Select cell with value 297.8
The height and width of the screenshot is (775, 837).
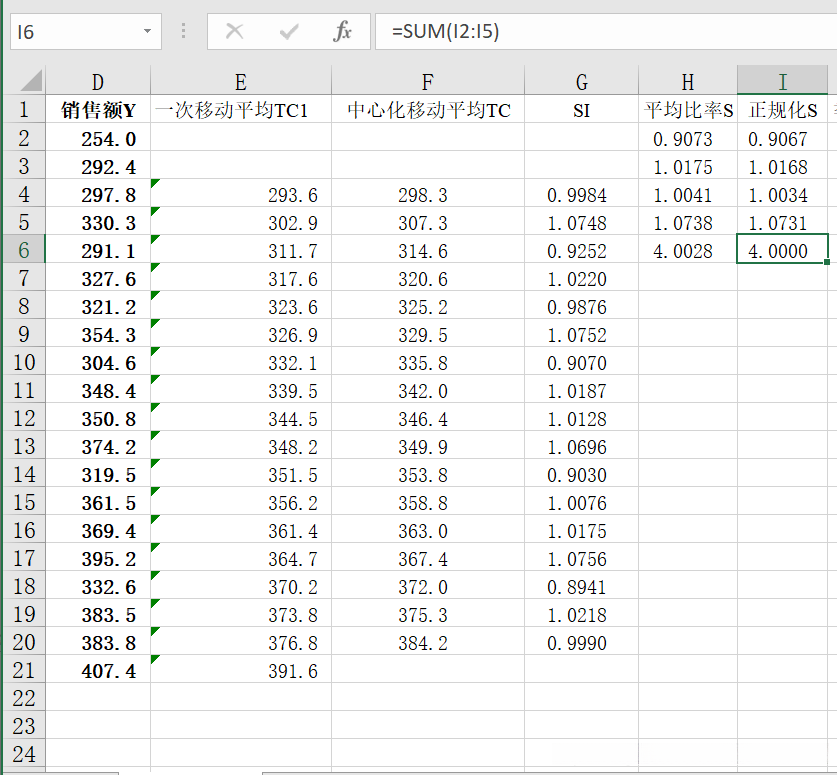point(98,195)
